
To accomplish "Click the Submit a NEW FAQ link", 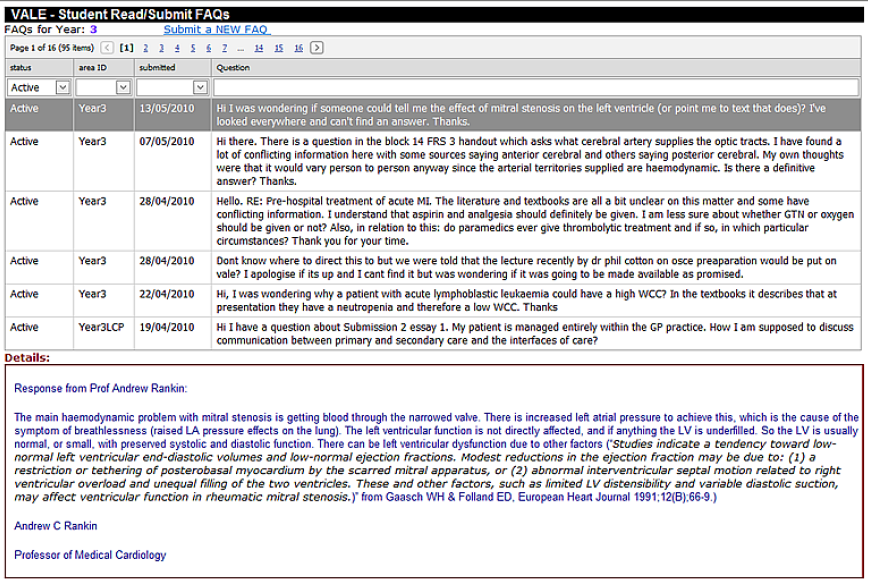I will coord(216,30).
